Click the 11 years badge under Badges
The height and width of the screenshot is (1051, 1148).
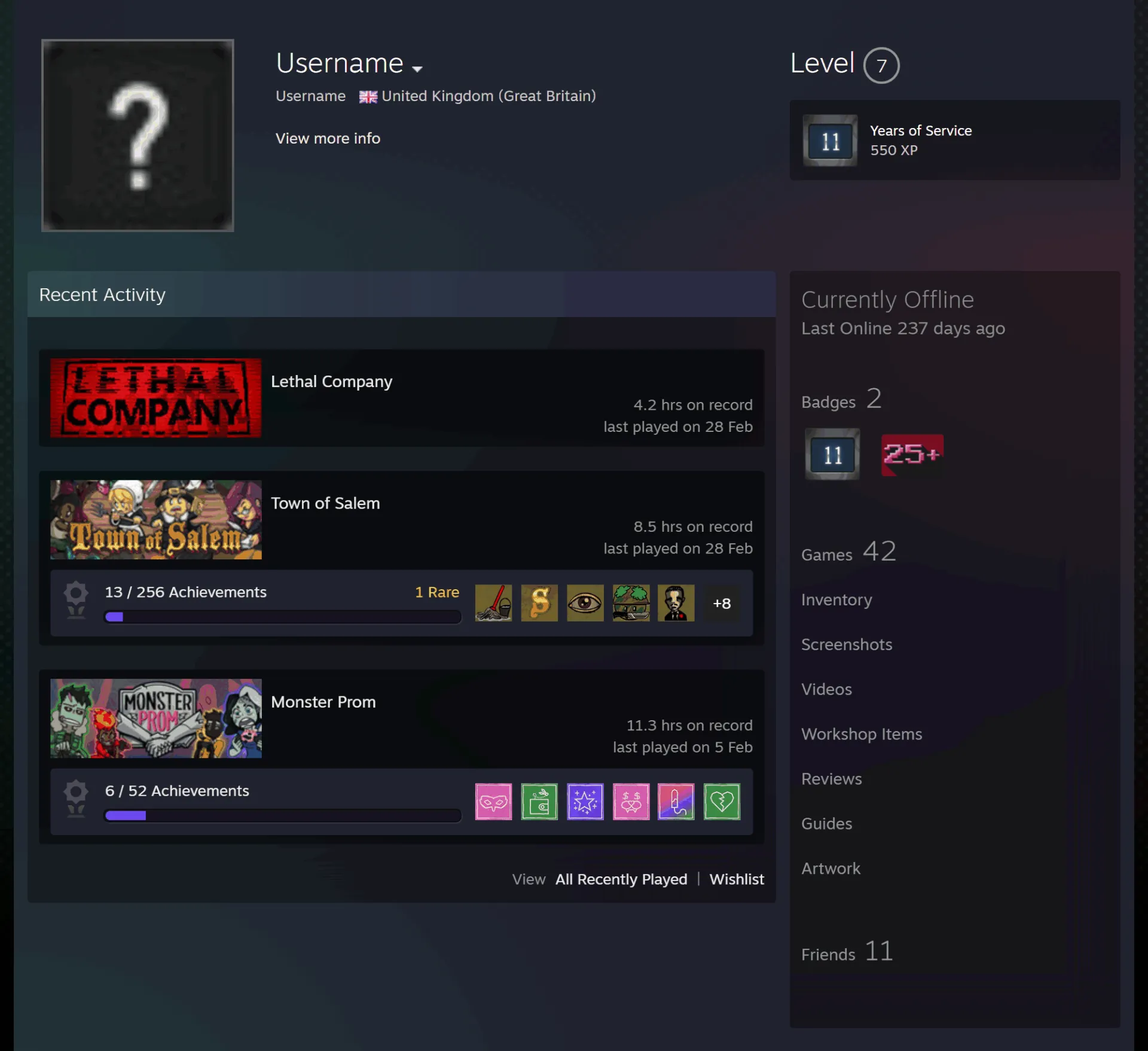coord(832,454)
